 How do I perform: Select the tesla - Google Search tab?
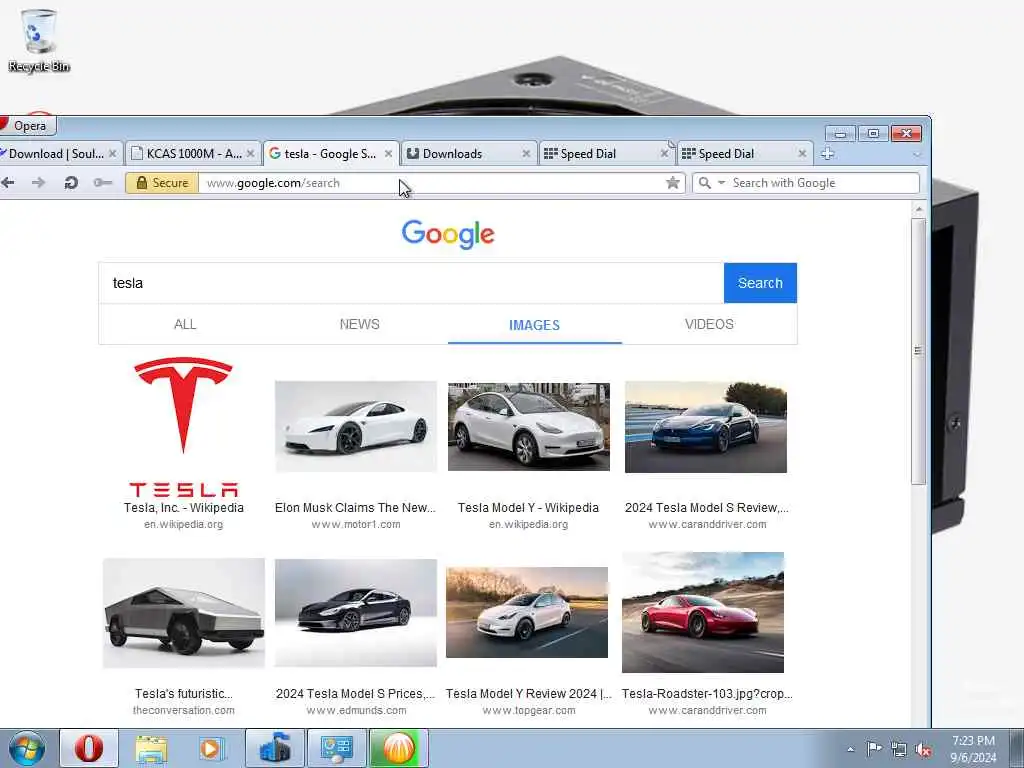[x=330, y=153]
